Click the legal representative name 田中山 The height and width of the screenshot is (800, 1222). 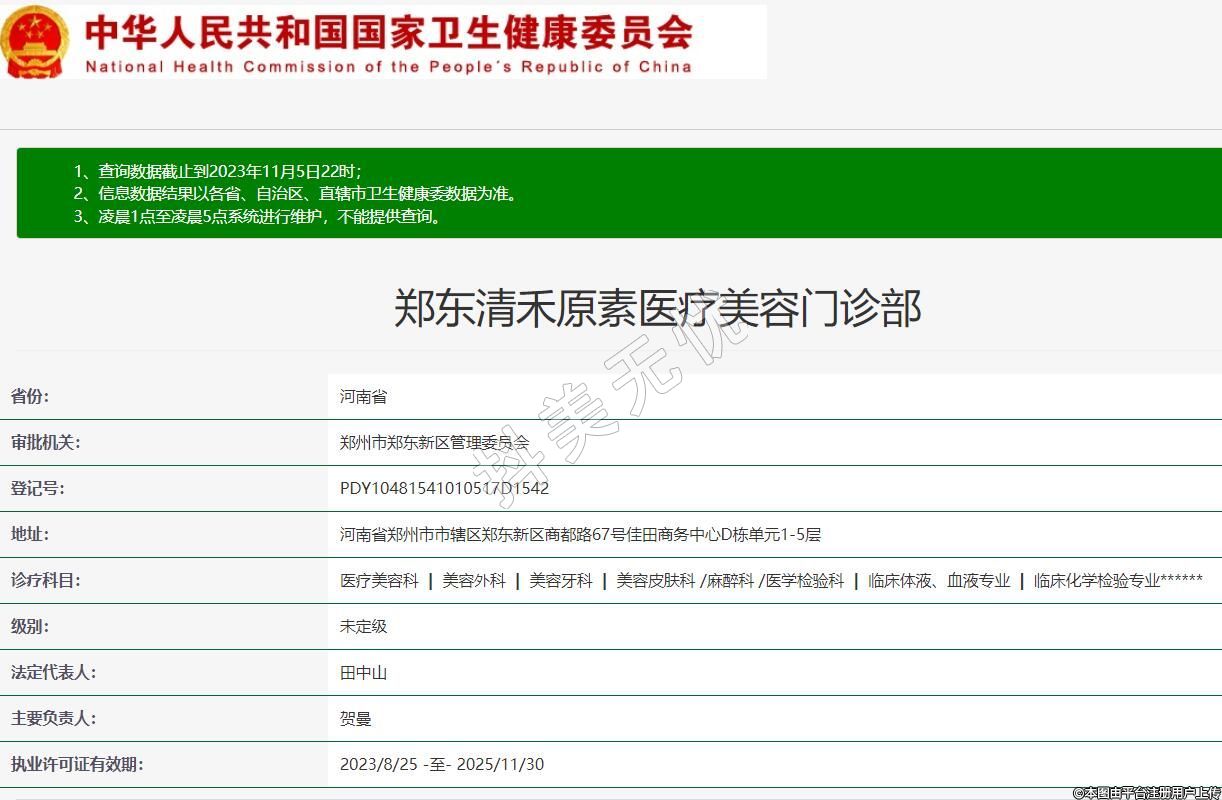coord(363,673)
